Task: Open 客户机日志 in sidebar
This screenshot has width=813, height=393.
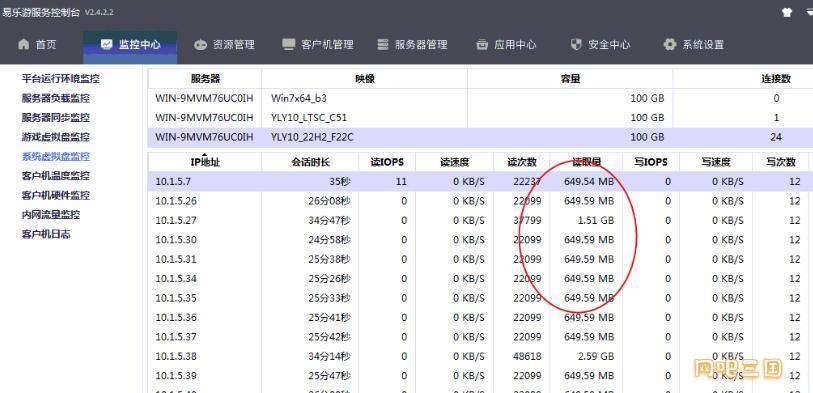Action: click(46, 234)
